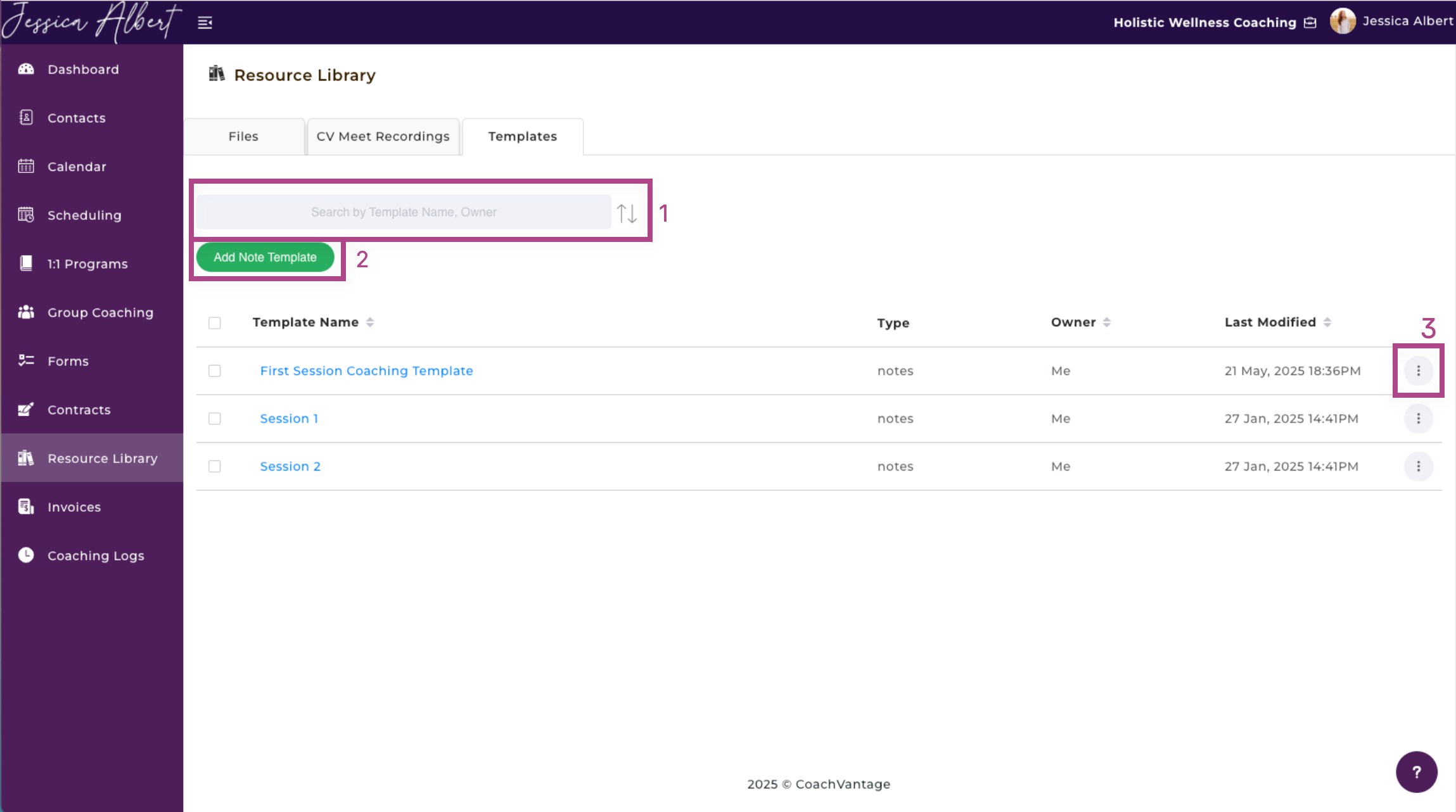Check the First Session Coaching Template checkbox

[215, 371]
